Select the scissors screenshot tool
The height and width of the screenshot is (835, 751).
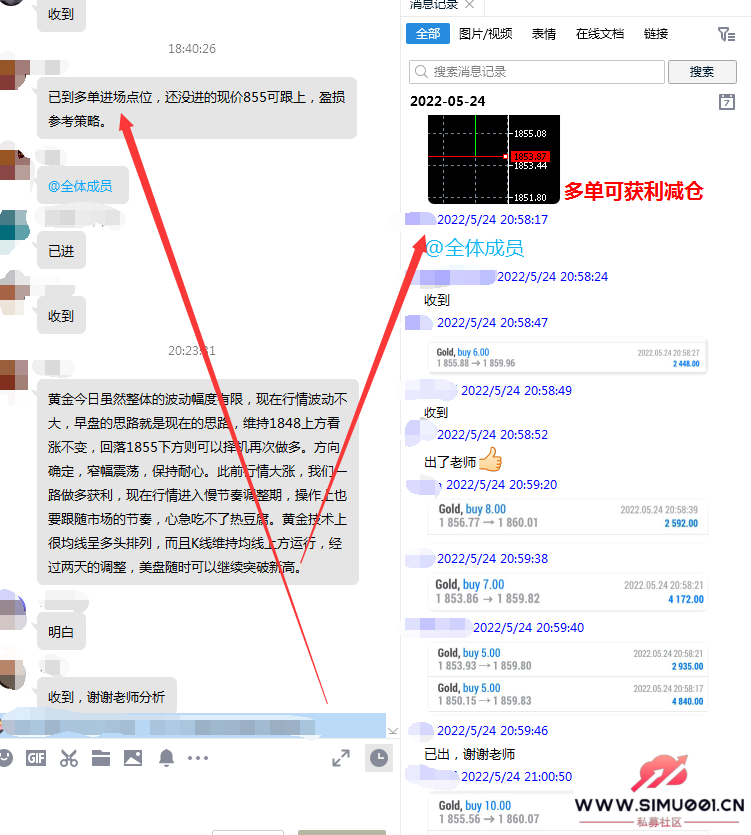click(68, 758)
